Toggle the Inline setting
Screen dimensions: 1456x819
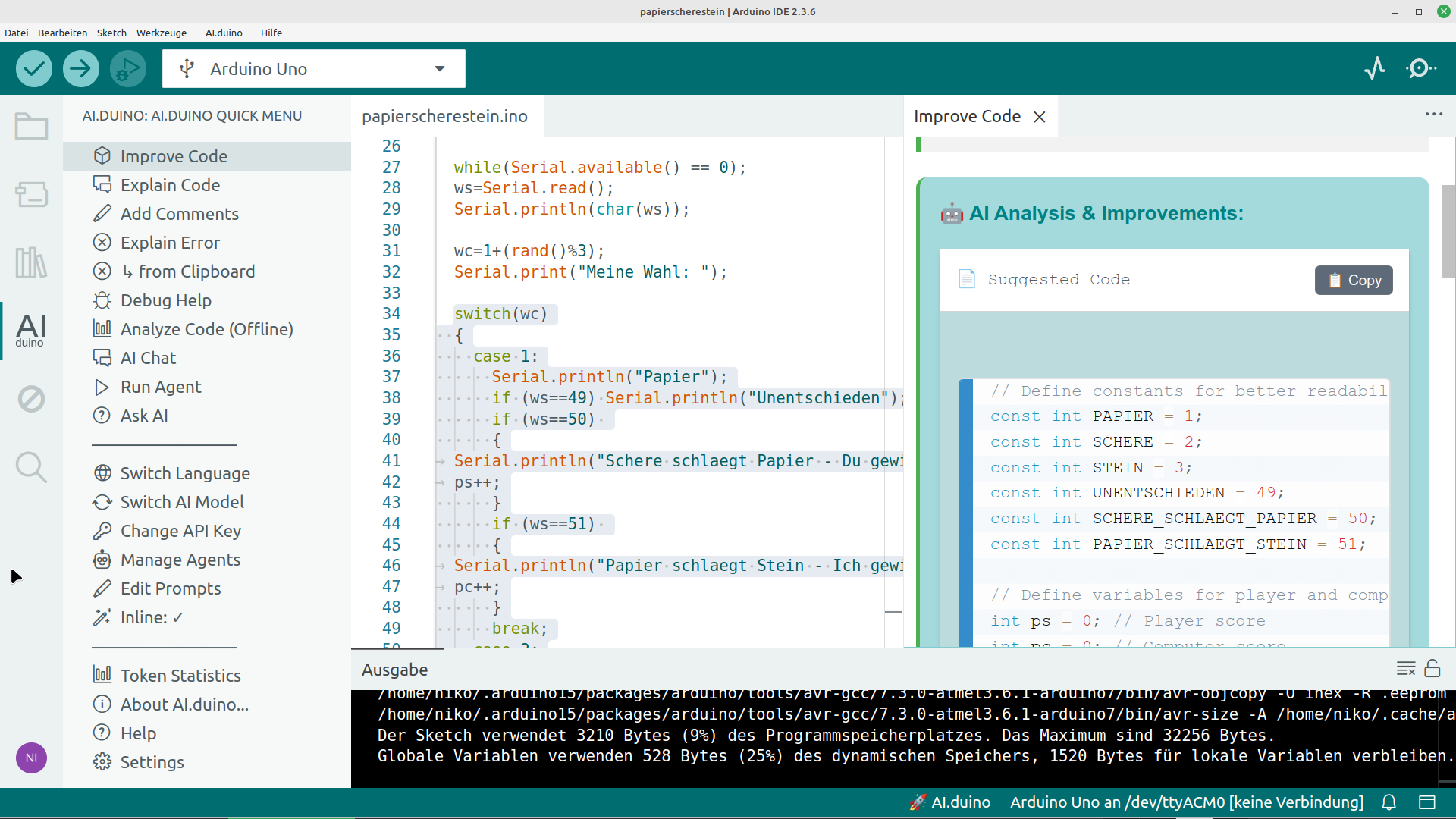pyautogui.click(x=151, y=617)
